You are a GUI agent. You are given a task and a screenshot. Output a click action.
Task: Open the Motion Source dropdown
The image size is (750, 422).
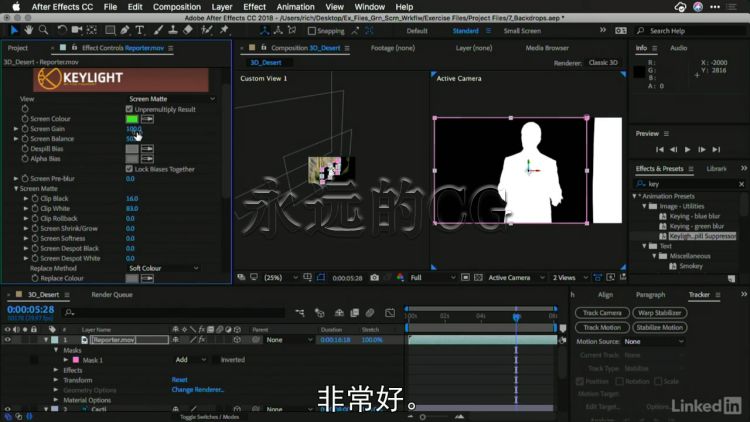click(x=653, y=342)
